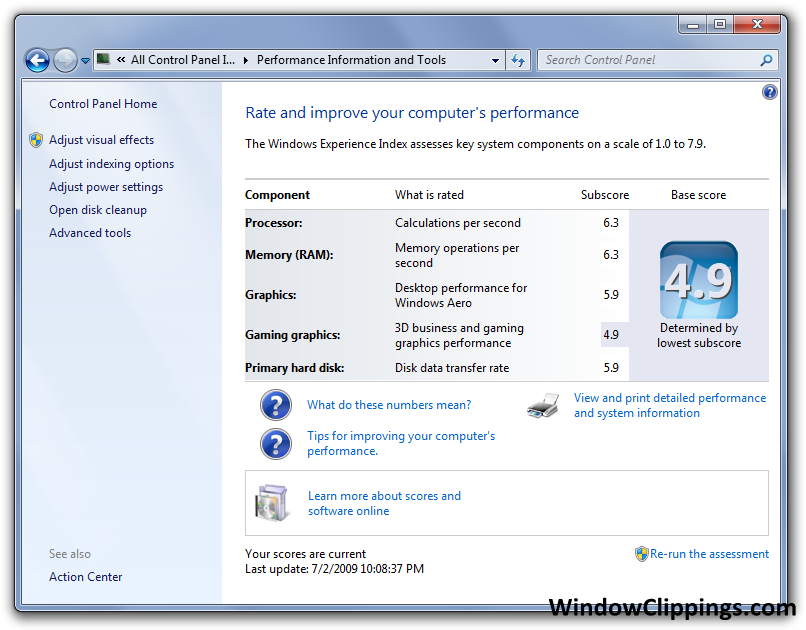
Task: Click the 'Your scores are current' status text
Action: point(305,554)
